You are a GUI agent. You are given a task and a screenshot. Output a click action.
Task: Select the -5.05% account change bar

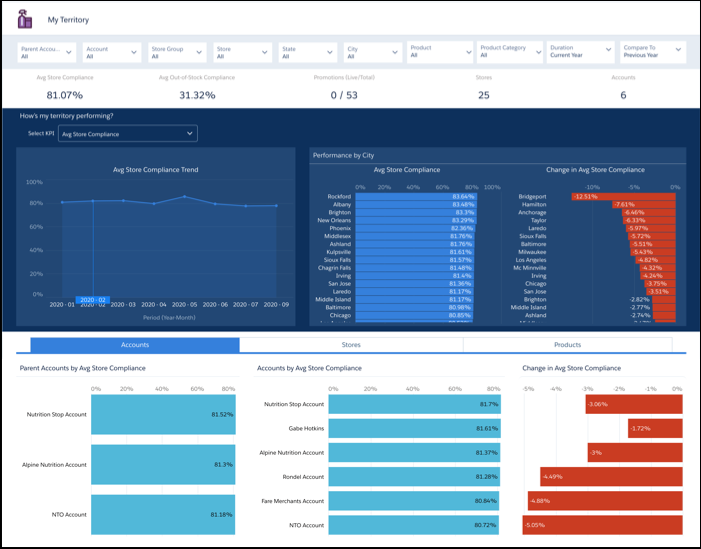(603, 525)
